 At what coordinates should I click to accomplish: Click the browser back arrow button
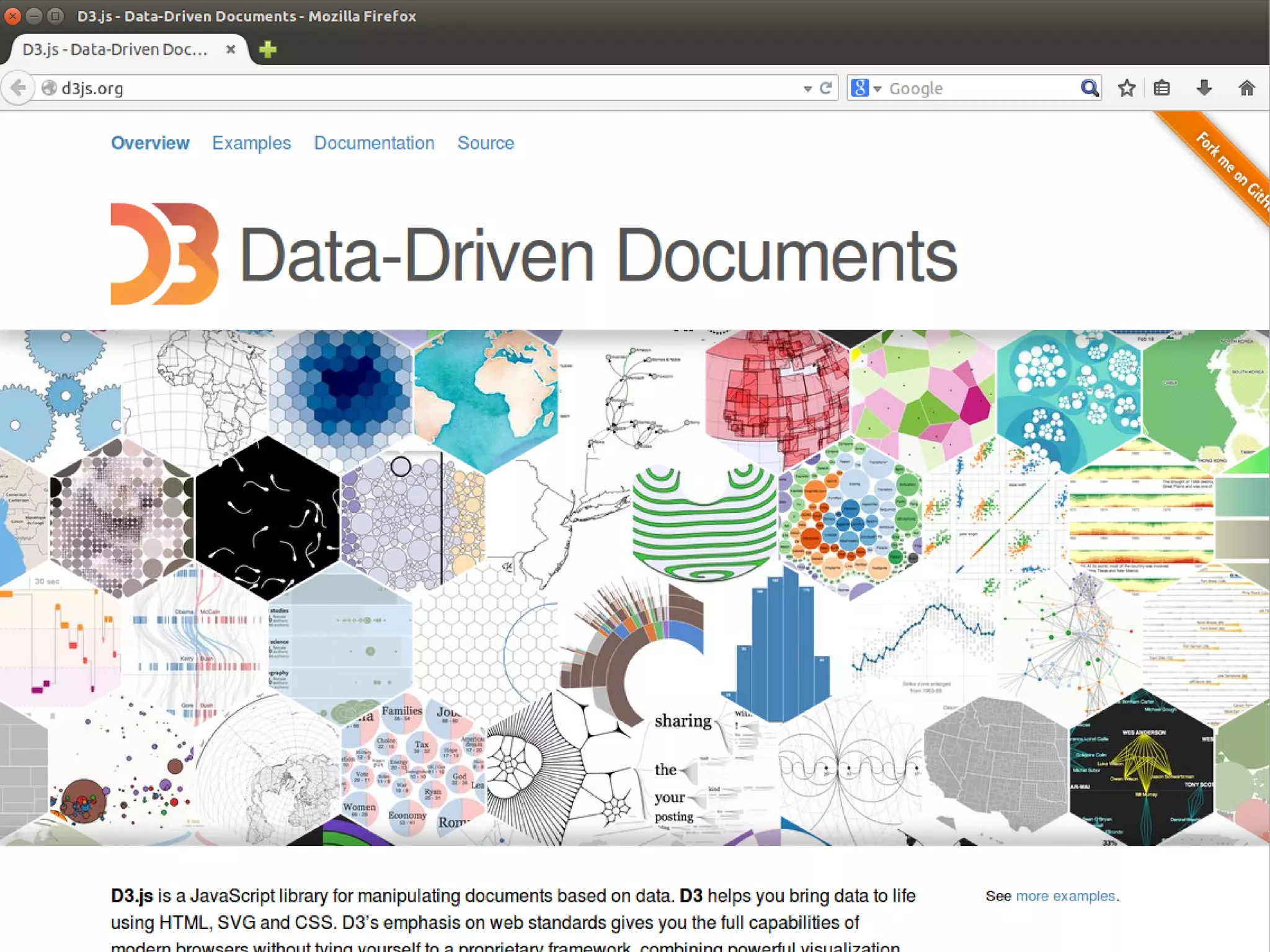(19, 88)
